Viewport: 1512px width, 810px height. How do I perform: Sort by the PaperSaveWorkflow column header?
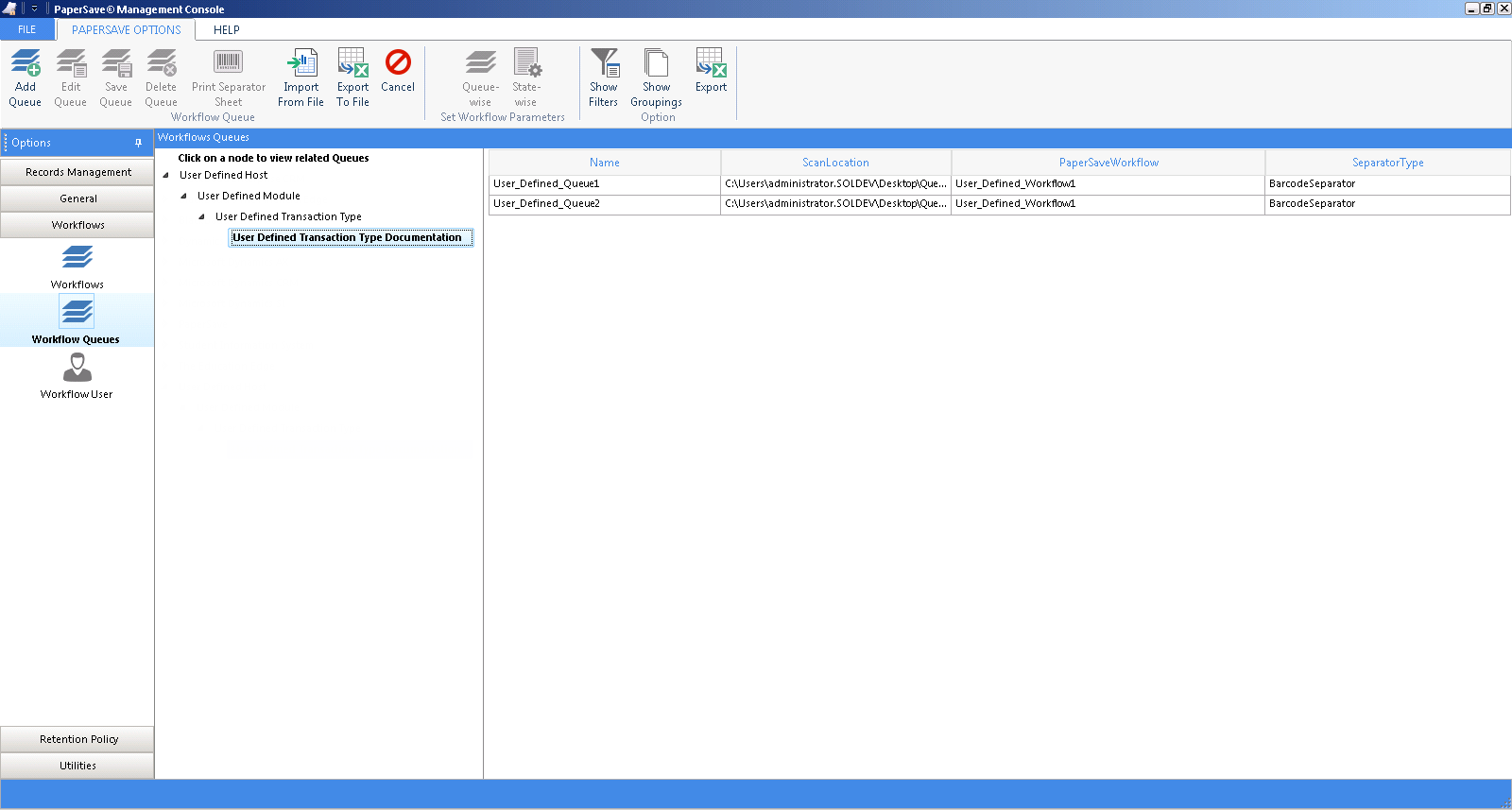coord(1108,163)
